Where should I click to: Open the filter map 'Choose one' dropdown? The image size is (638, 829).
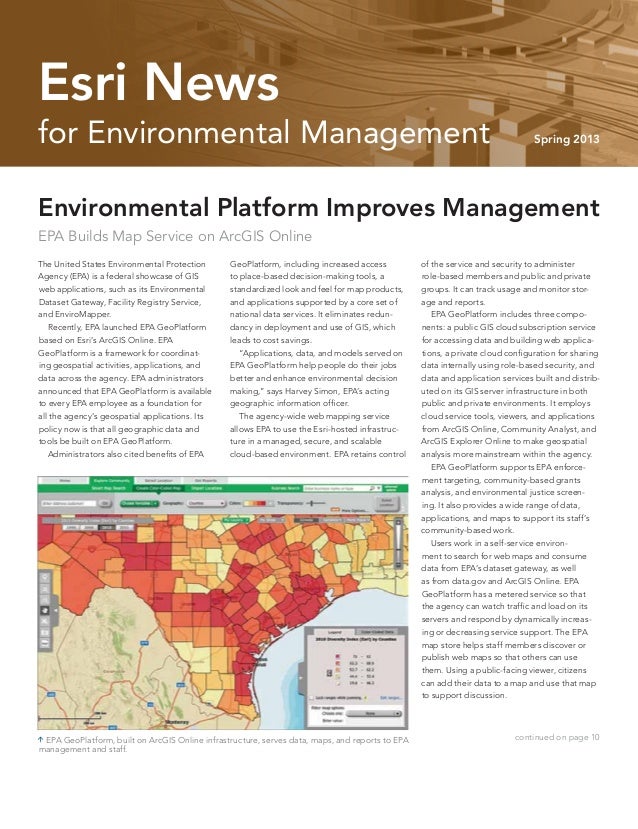tap(374, 713)
